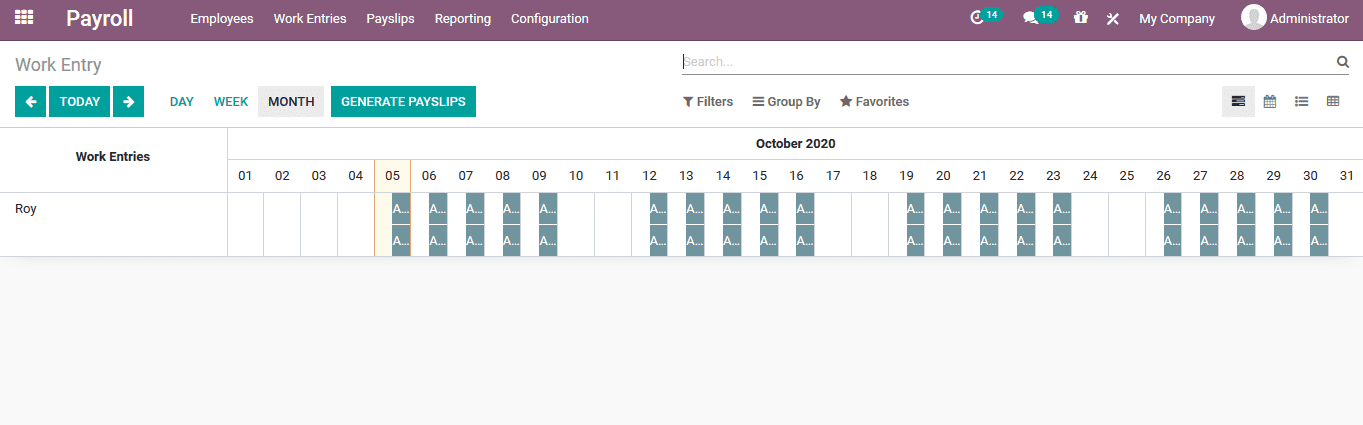Open the Filters dropdown
This screenshot has height=425, width=1363.
pyautogui.click(x=708, y=102)
